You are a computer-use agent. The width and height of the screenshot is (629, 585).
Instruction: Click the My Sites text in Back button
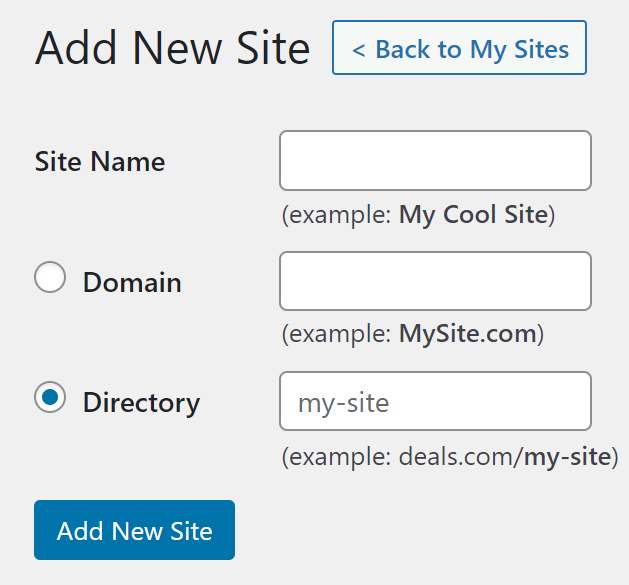[519, 51]
